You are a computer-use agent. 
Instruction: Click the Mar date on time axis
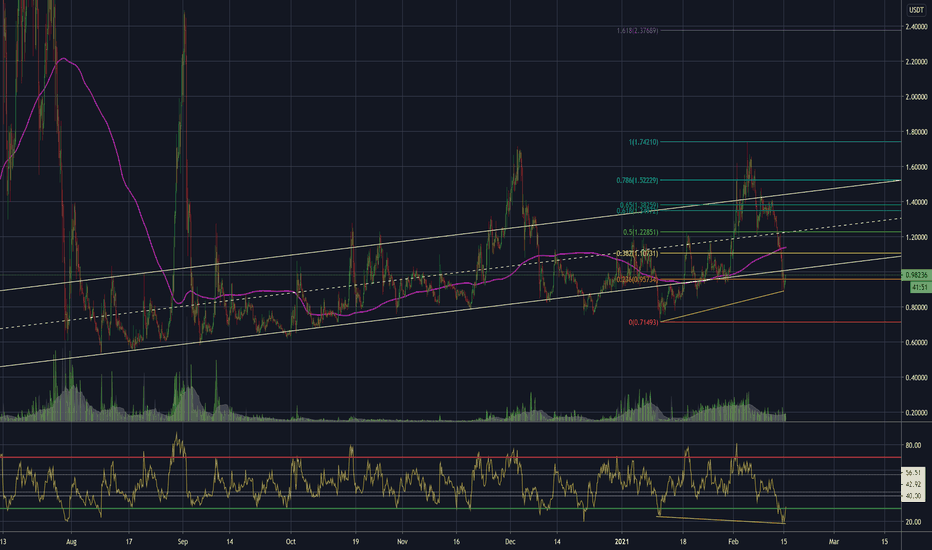(834, 542)
